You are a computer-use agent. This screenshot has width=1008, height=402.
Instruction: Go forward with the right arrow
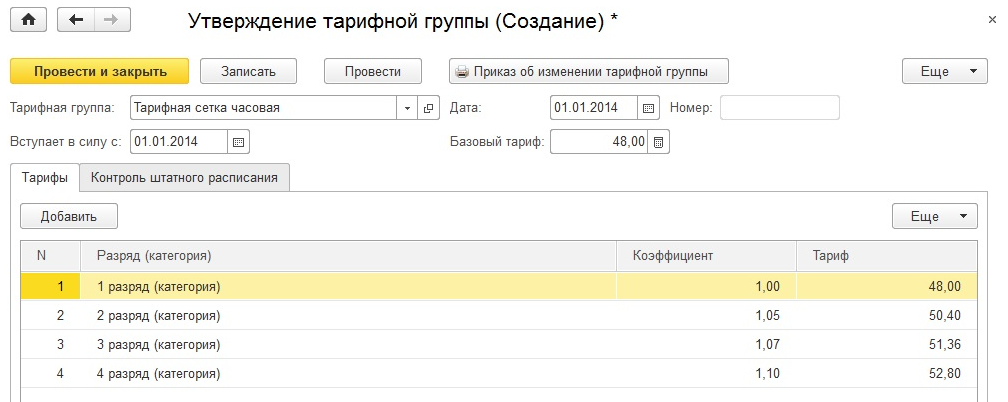(110, 20)
